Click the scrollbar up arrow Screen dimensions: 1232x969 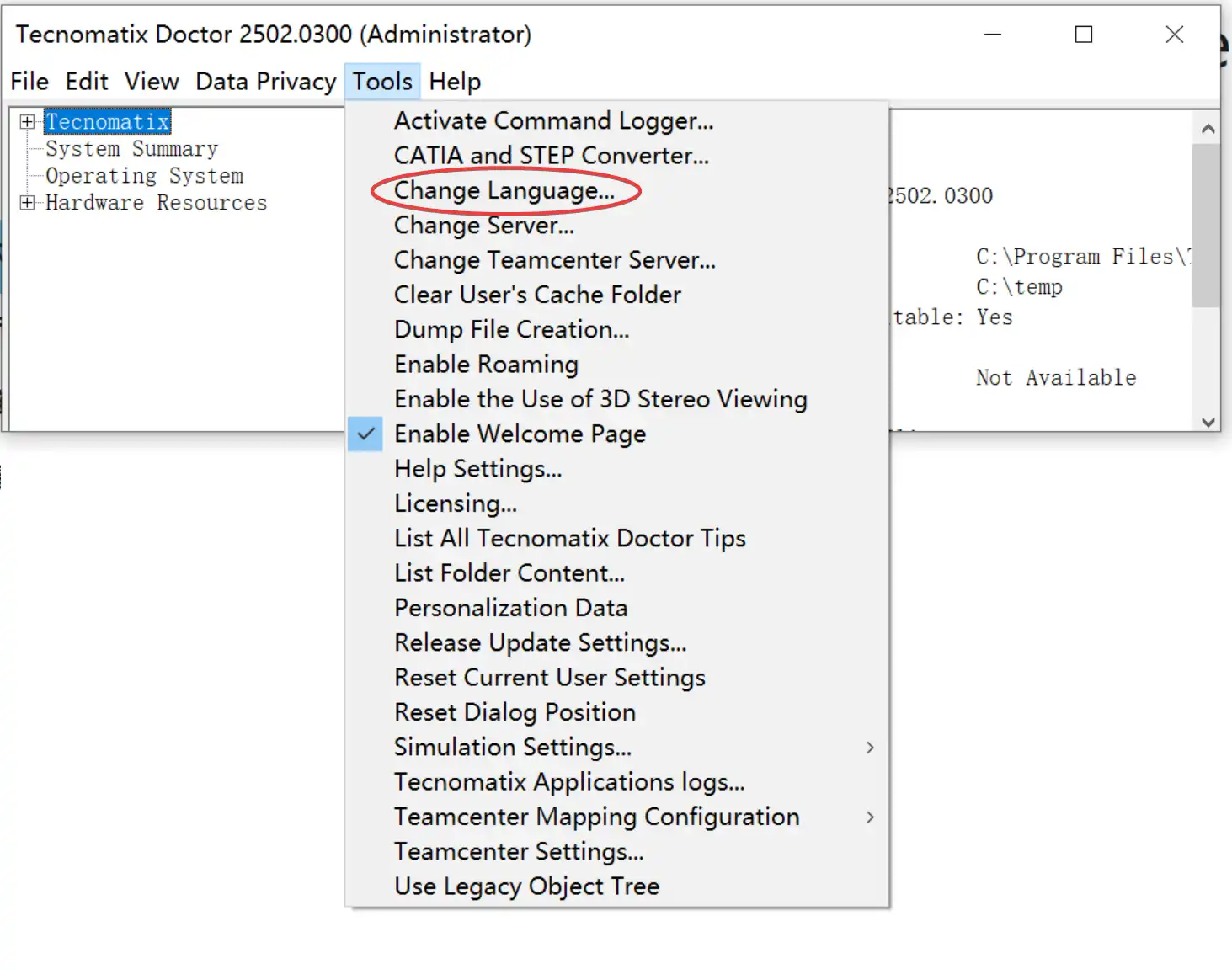tap(1208, 129)
